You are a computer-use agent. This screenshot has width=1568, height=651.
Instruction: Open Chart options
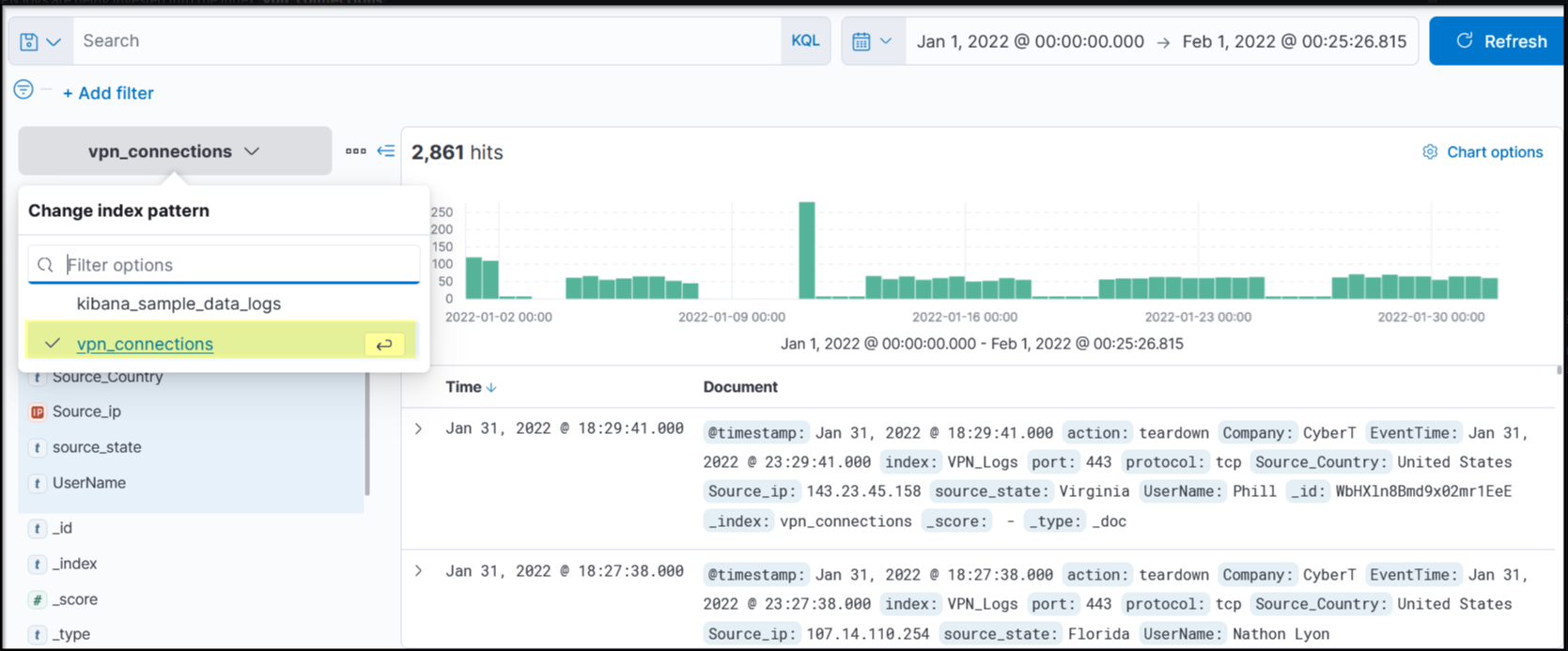click(1483, 152)
